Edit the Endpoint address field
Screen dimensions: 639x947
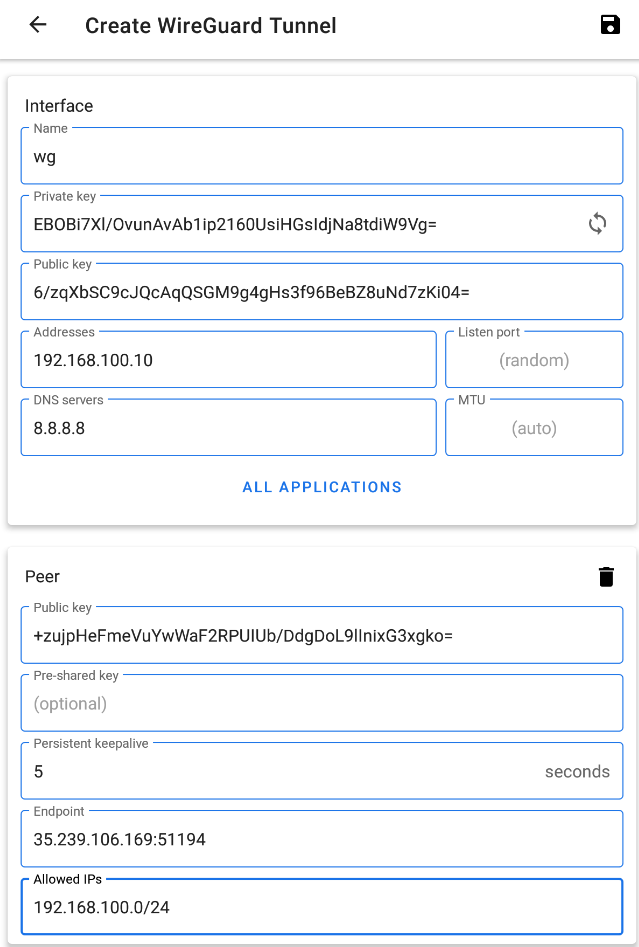tap(321, 839)
